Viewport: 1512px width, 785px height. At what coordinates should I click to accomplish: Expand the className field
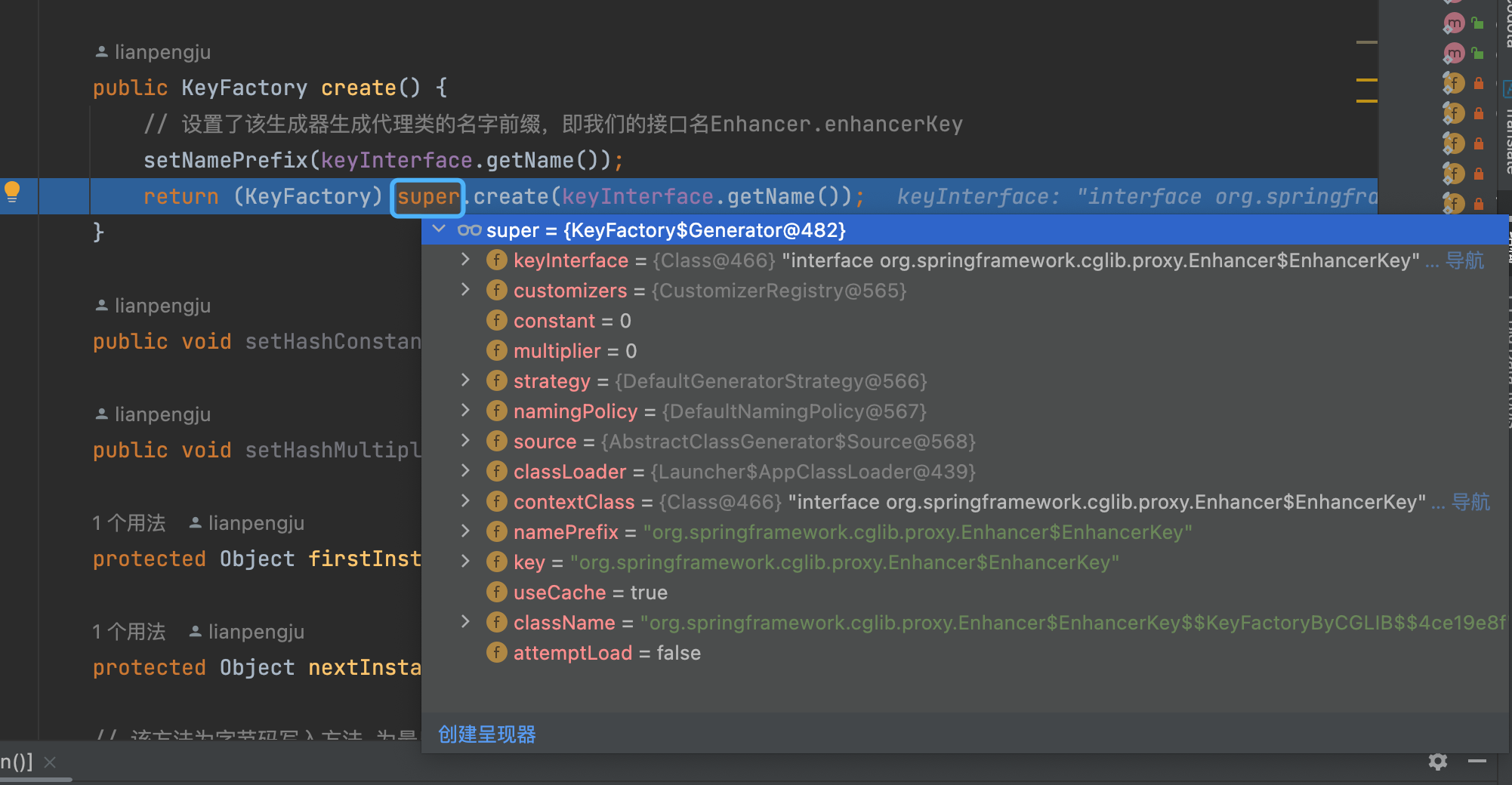pyautogui.click(x=465, y=622)
